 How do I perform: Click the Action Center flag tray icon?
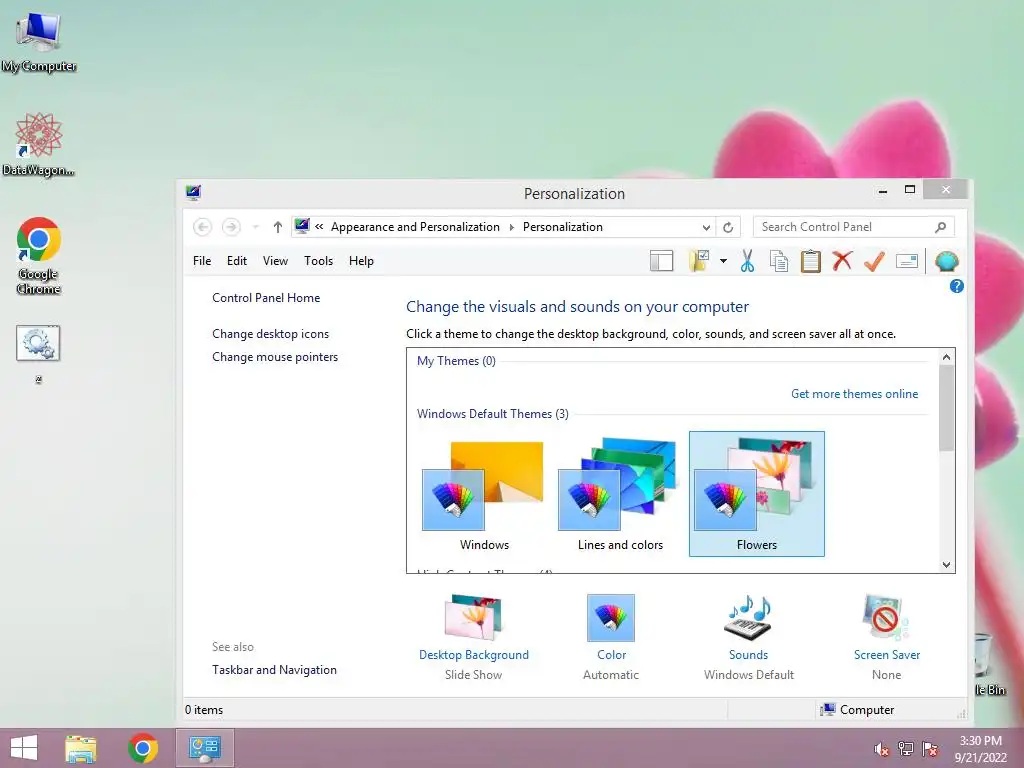930,749
